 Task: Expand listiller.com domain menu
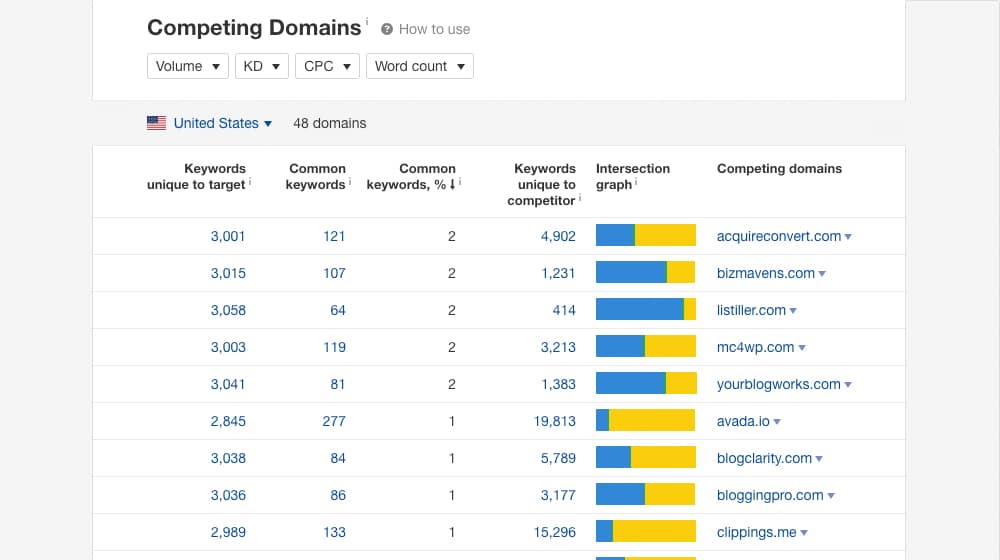pyautogui.click(x=793, y=311)
